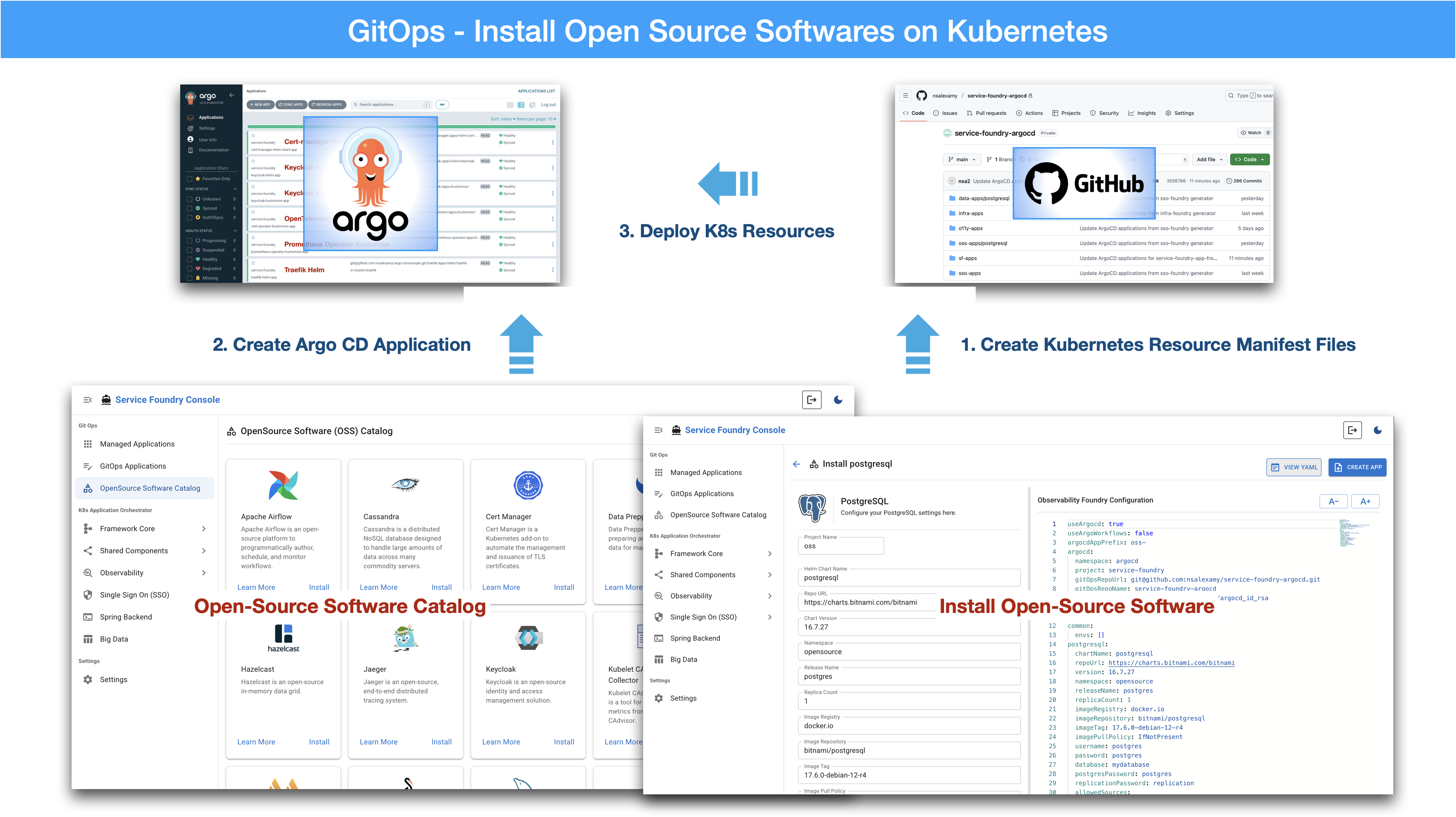Click the Hazelcast logo on its card

point(283,638)
